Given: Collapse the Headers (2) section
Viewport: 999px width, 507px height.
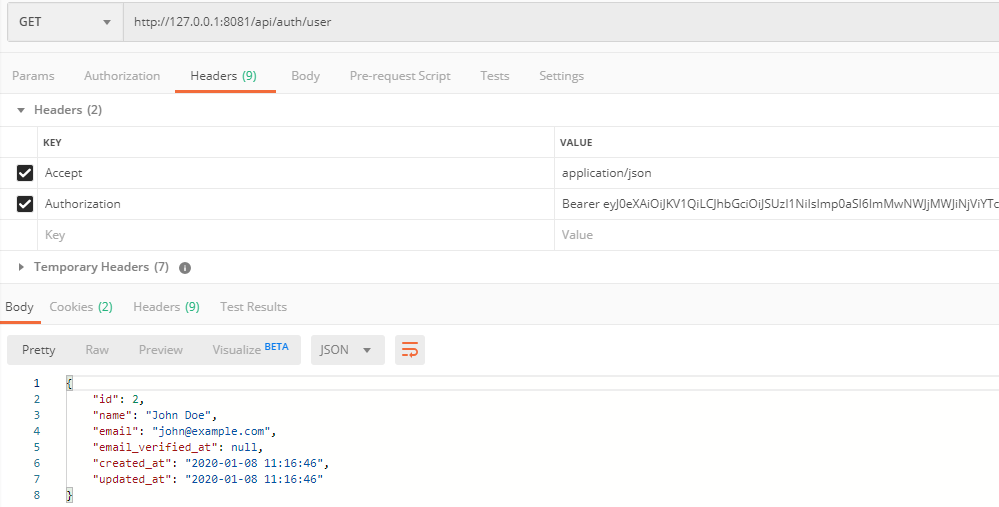Looking at the screenshot, I should tap(21, 110).
